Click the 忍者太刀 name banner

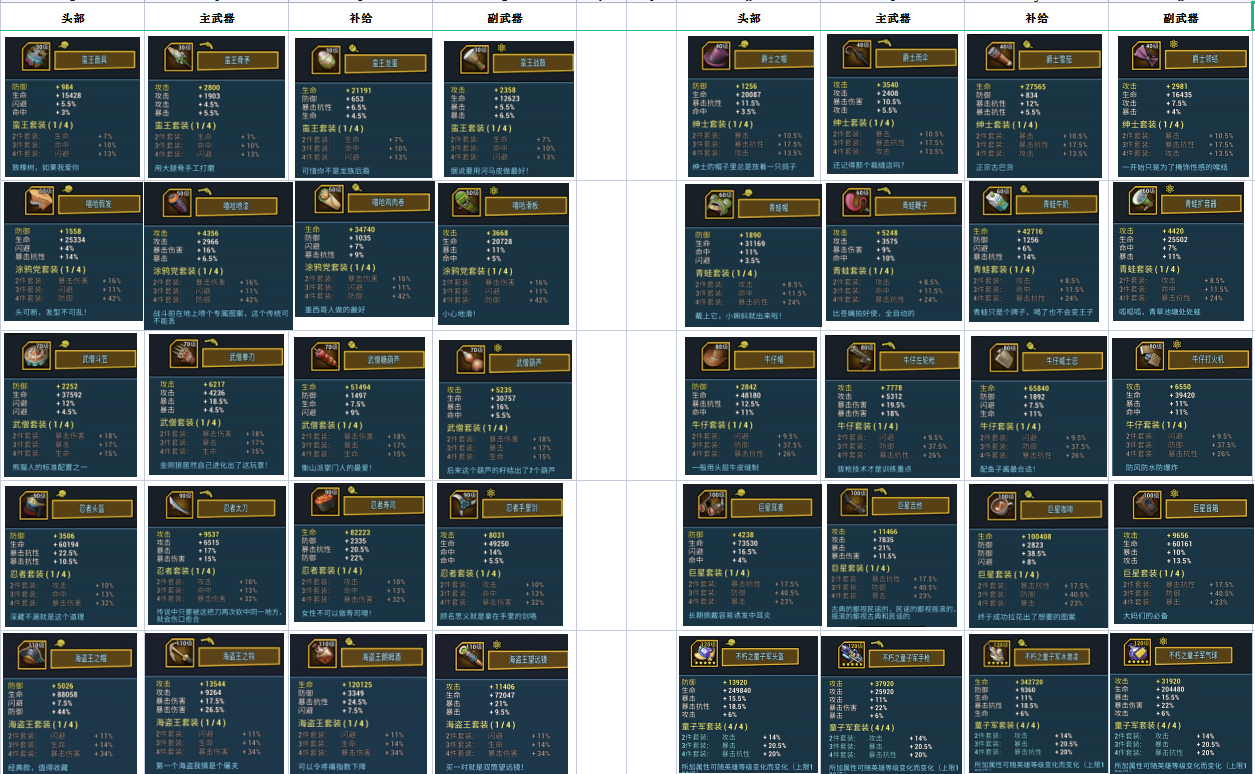[x=236, y=508]
